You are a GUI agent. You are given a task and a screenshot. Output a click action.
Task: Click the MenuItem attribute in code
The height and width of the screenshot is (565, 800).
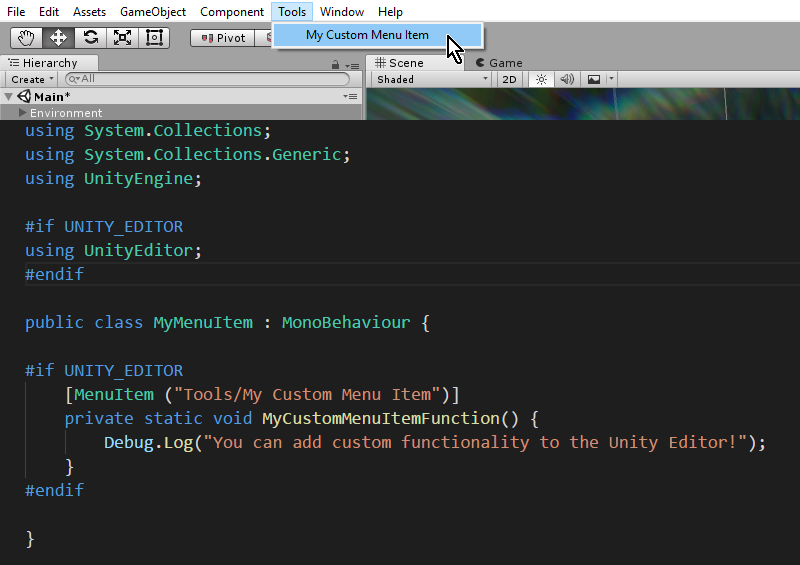coord(114,395)
